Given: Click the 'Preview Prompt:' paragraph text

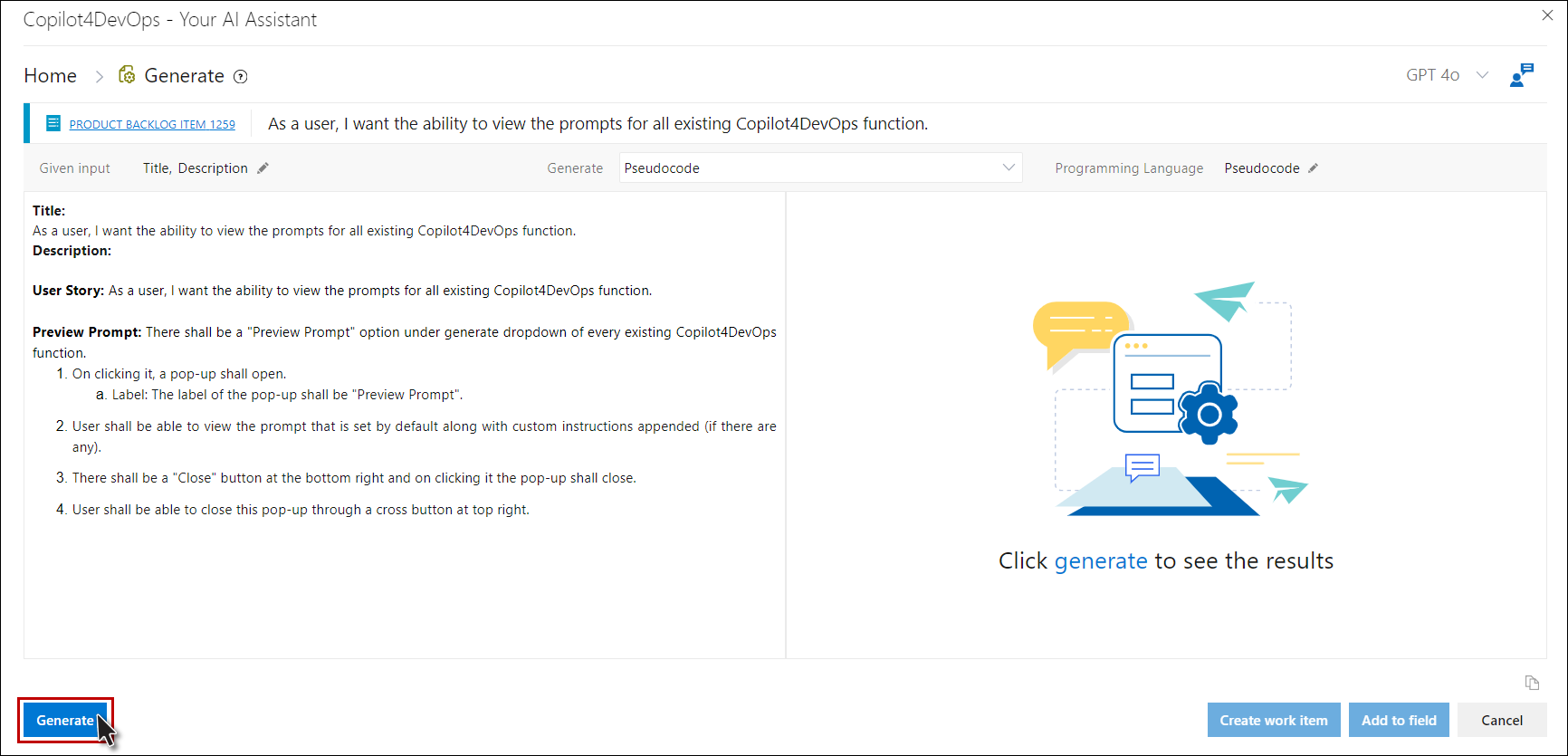Looking at the screenshot, I should tap(405, 342).
